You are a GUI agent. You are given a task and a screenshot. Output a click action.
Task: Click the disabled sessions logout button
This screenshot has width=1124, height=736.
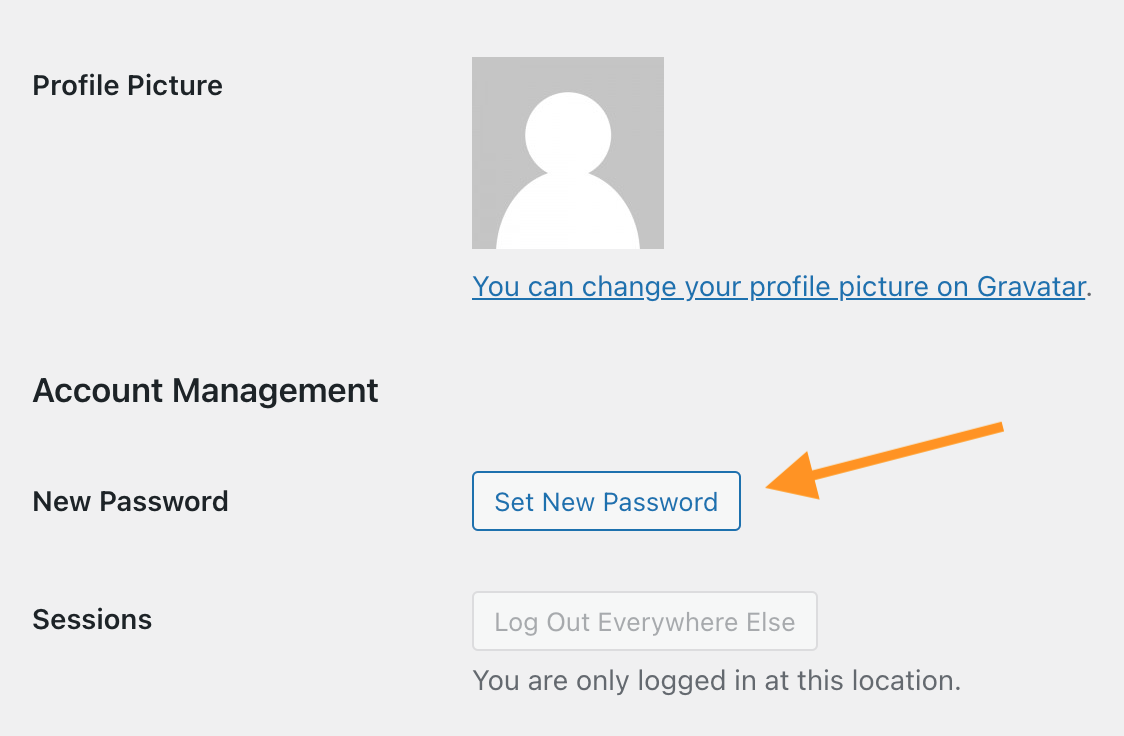644,621
